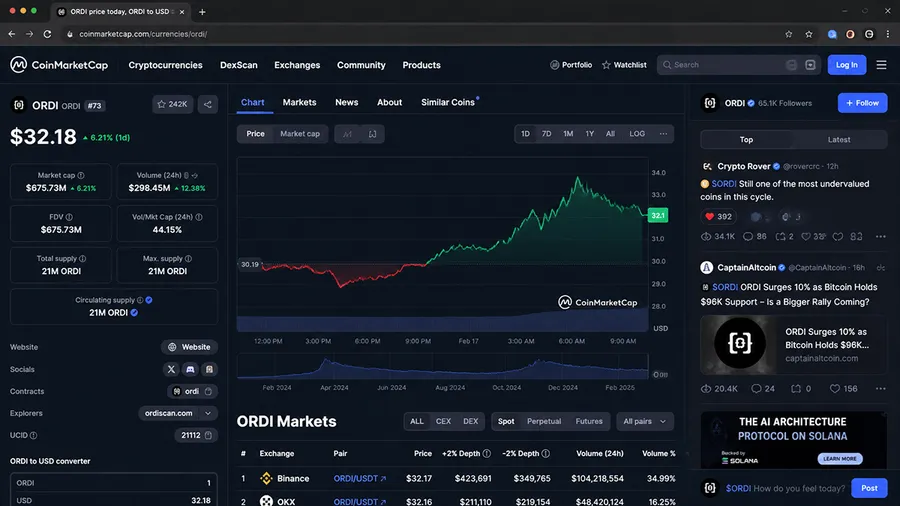Open the ORDI Website button
This screenshot has width=900, height=506.
click(x=189, y=347)
